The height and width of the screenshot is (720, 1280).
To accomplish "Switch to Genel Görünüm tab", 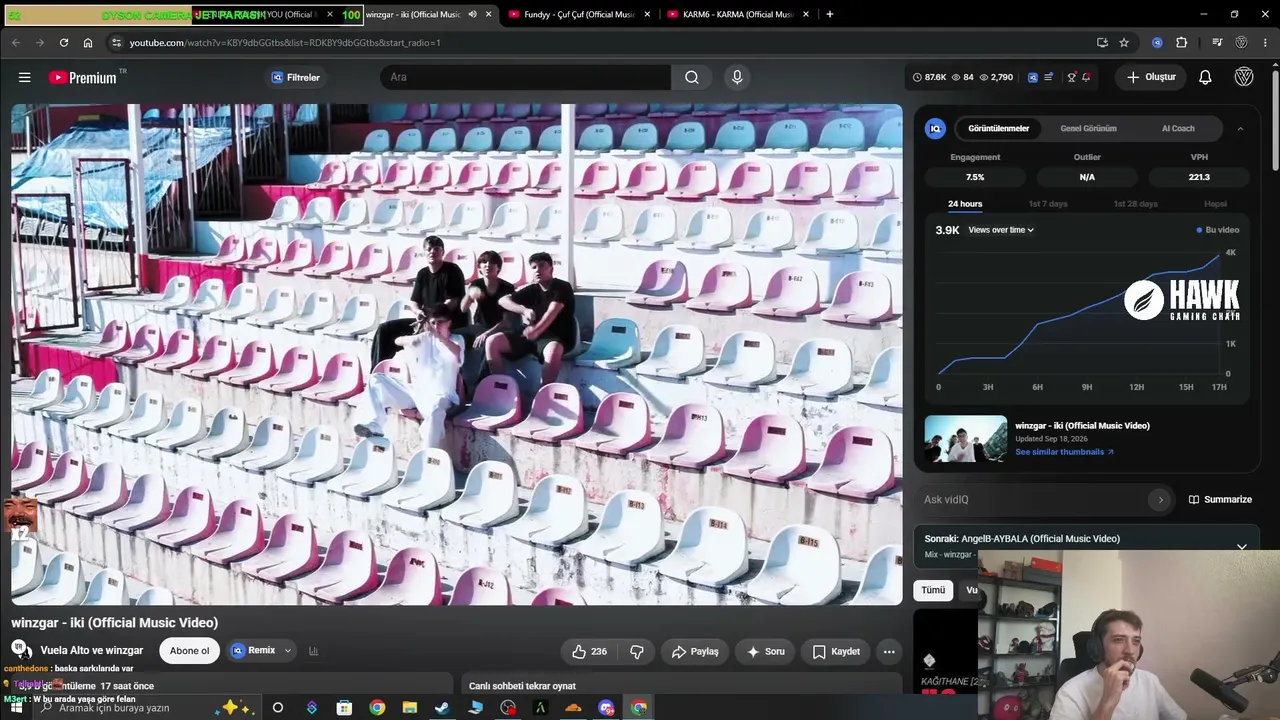I will tap(1088, 128).
